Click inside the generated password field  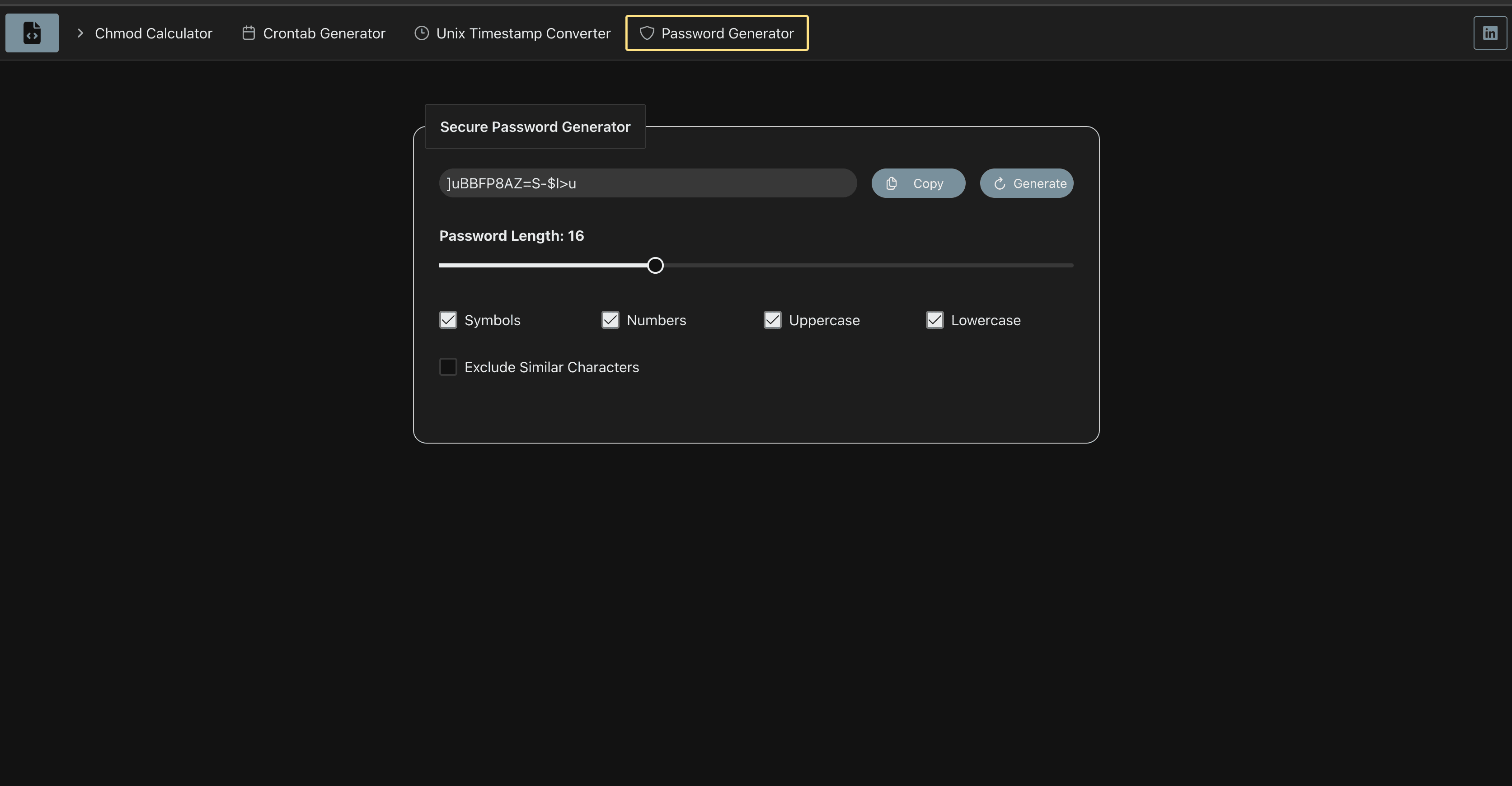646,183
